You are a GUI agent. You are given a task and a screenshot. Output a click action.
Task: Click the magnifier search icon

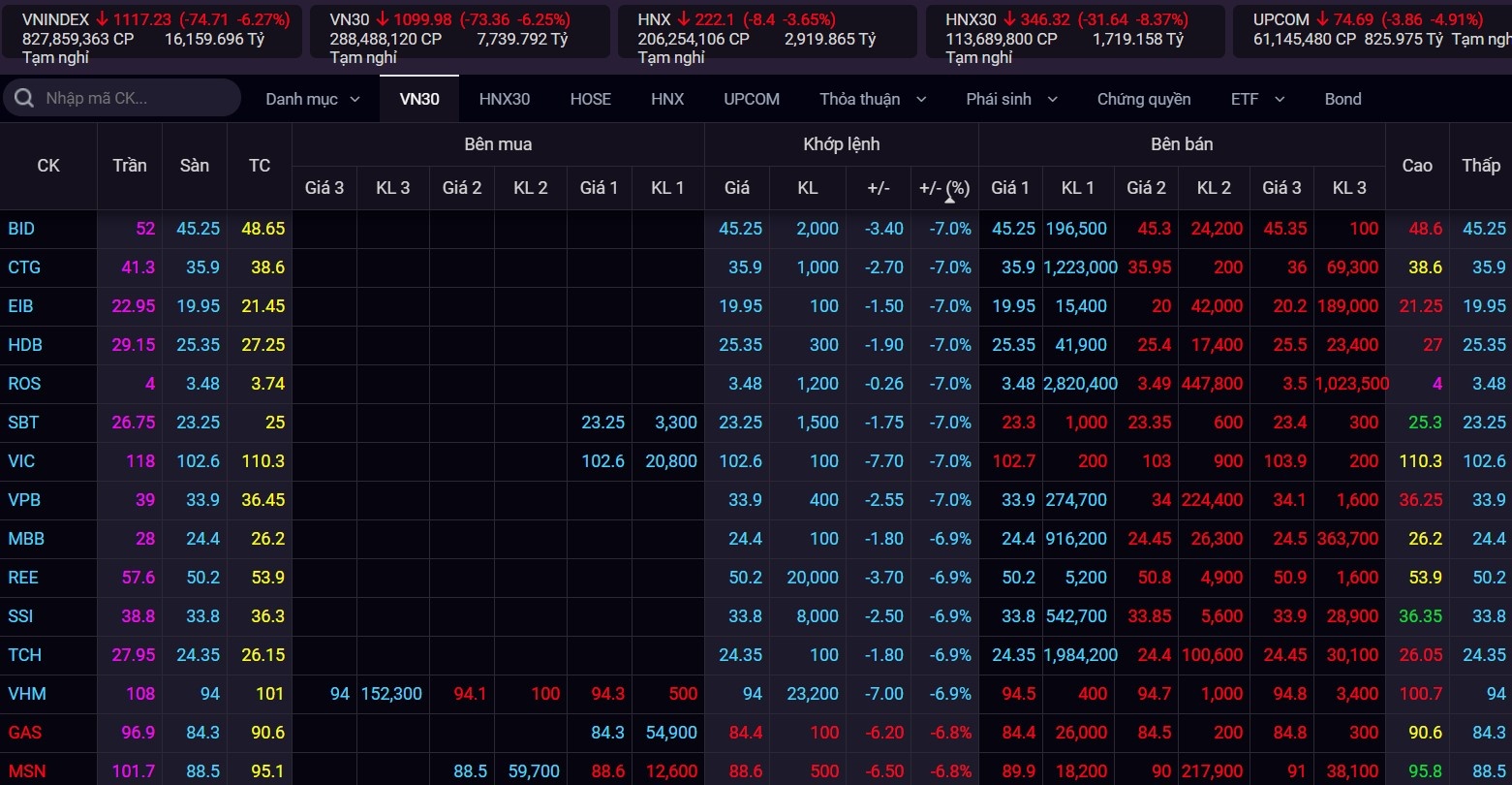[x=24, y=99]
